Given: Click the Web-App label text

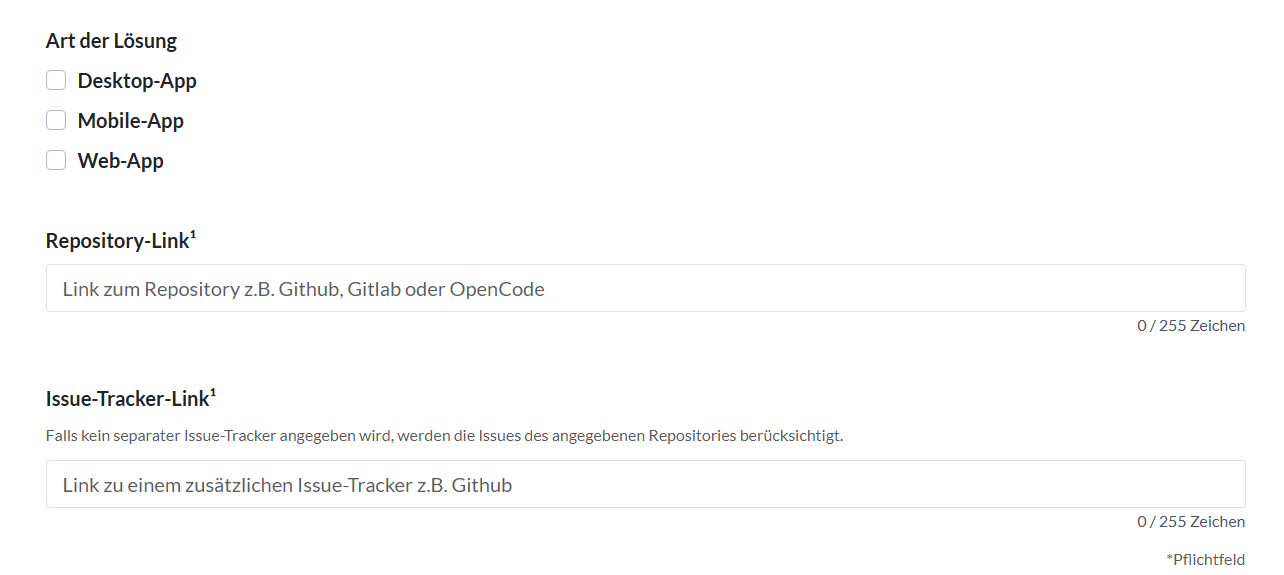Looking at the screenshot, I should click(x=121, y=161).
